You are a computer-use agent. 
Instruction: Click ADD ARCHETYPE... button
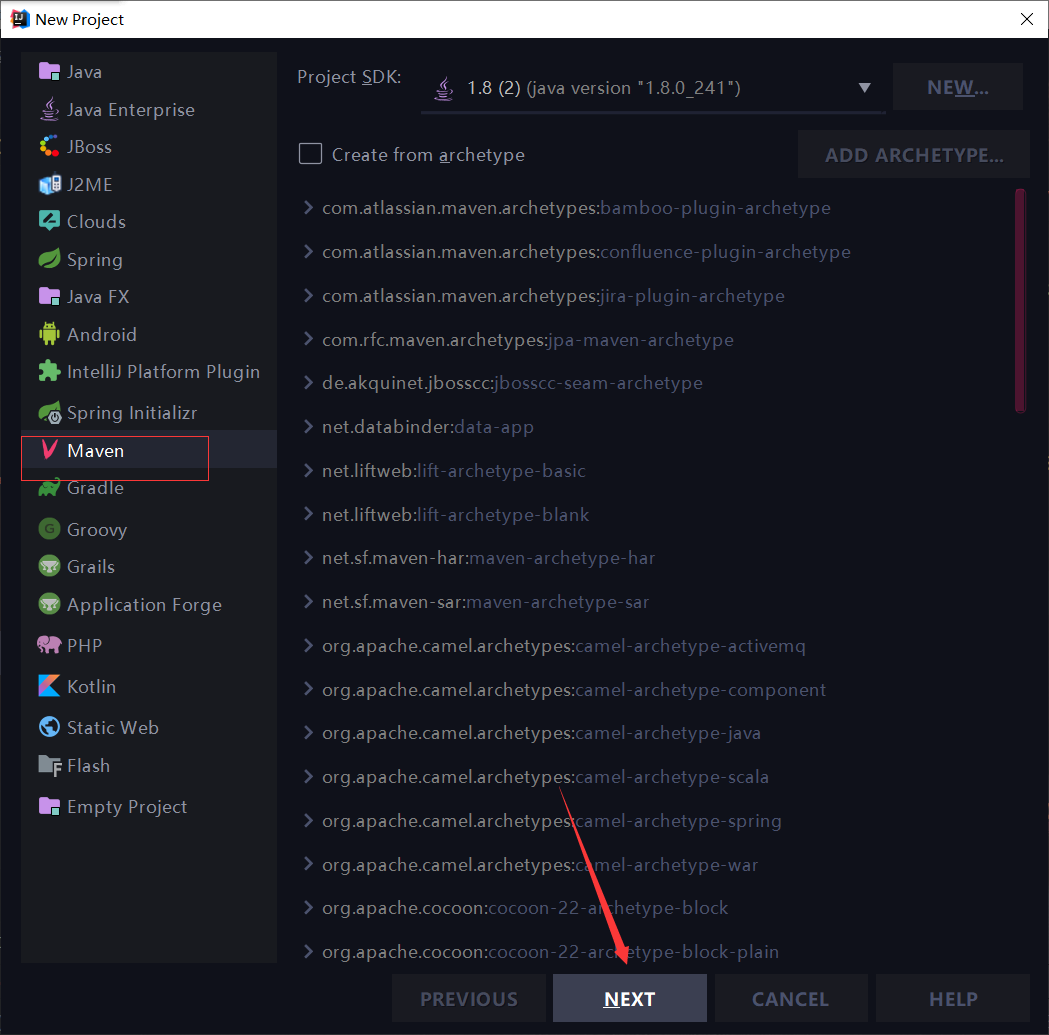[913, 155]
